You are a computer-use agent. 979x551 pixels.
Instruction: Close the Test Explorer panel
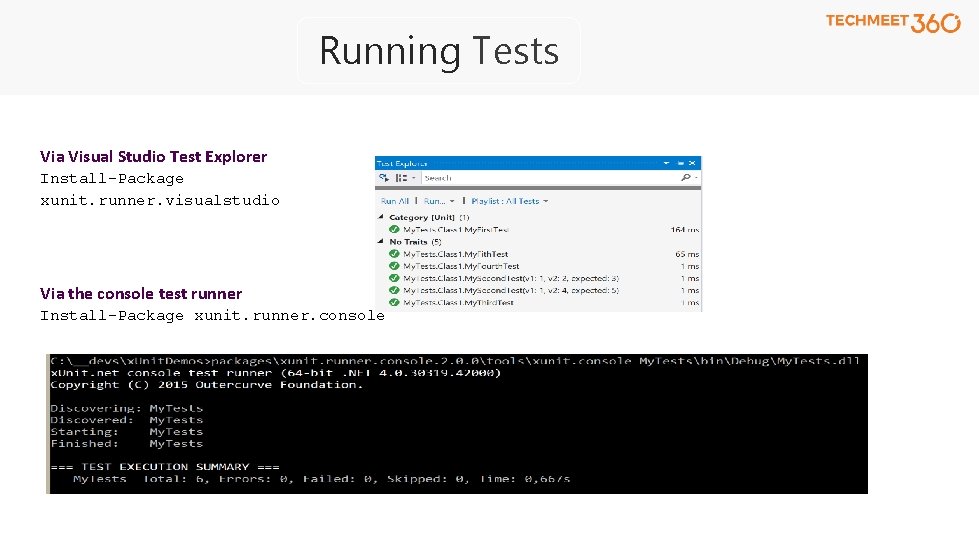coord(692,163)
